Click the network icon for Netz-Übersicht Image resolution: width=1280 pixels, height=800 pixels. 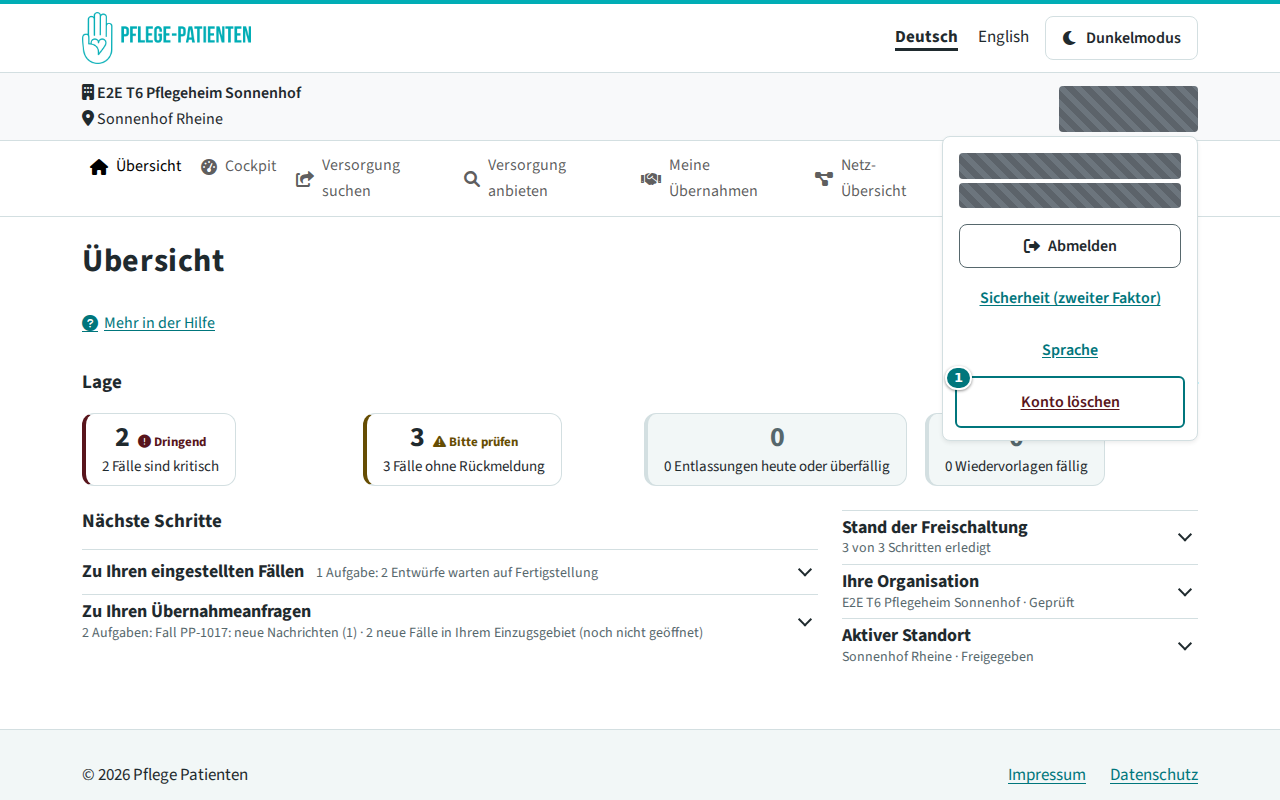(824, 179)
